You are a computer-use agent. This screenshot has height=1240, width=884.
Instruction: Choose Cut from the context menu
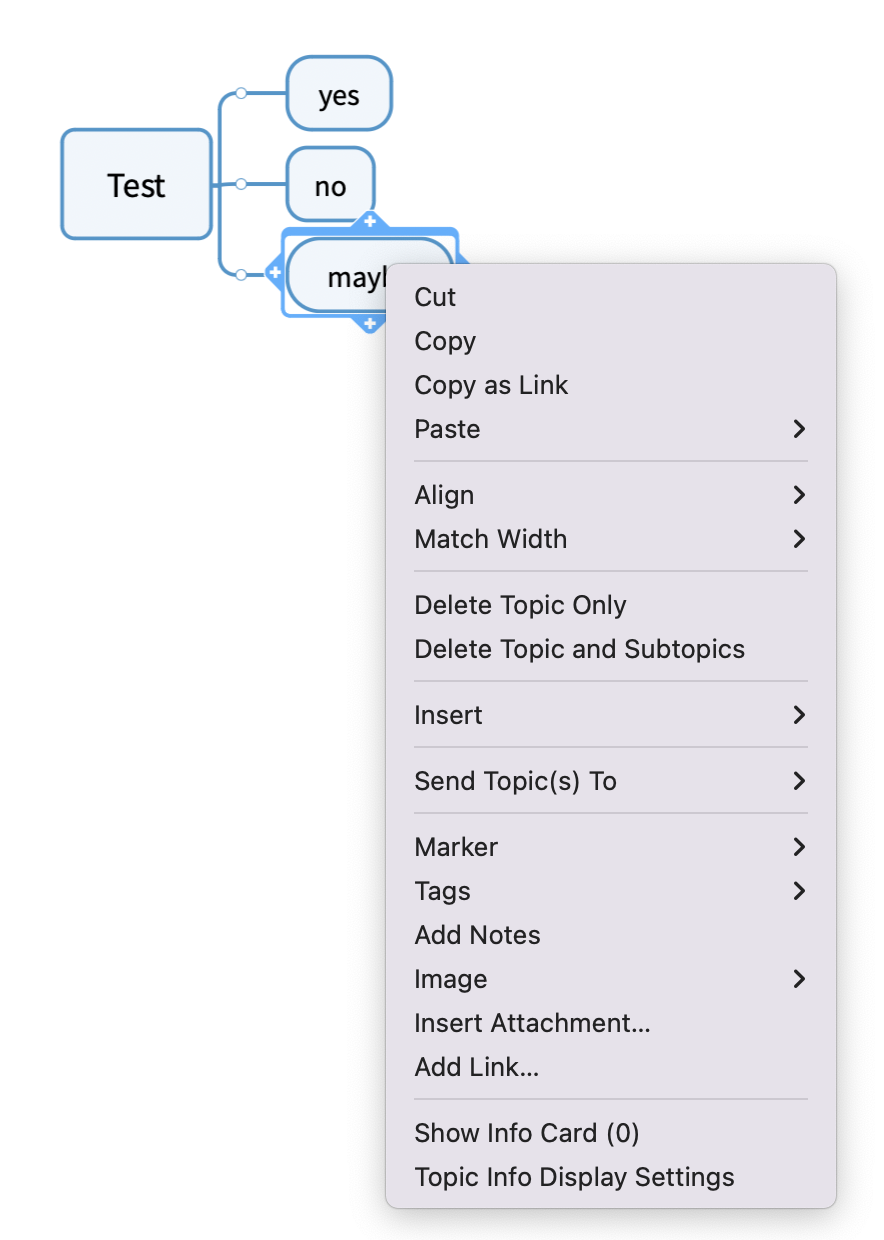pyautogui.click(x=435, y=297)
